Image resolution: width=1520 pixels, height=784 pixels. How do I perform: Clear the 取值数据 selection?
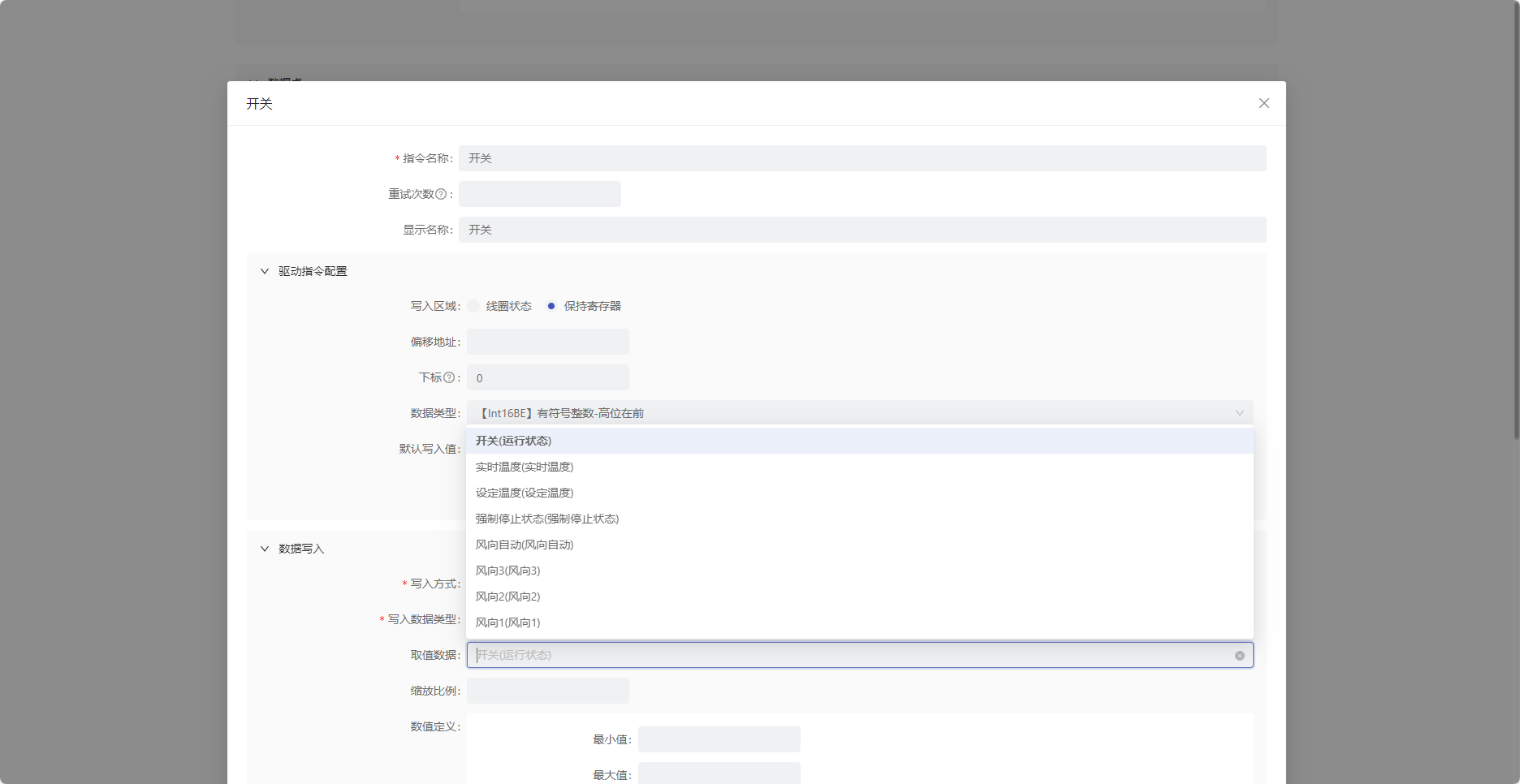pos(1240,656)
